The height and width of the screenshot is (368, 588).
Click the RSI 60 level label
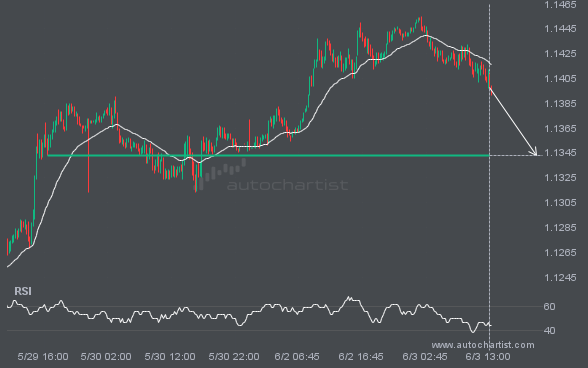pyautogui.click(x=549, y=306)
